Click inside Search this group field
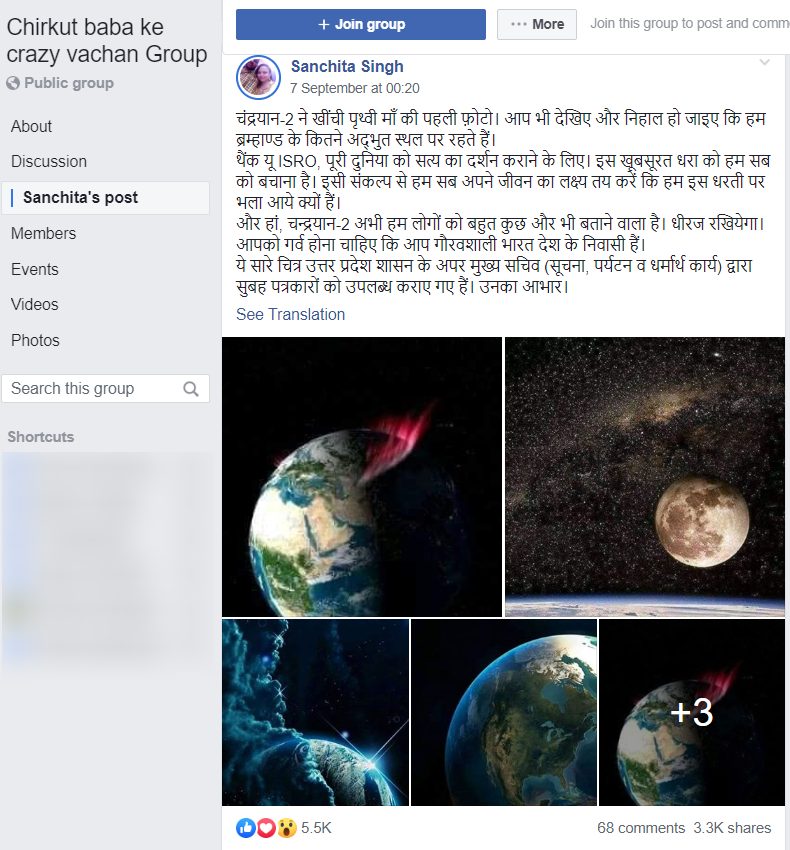Viewport: 790px width, 850px height. pyautogui.click(x=105, y=389)
